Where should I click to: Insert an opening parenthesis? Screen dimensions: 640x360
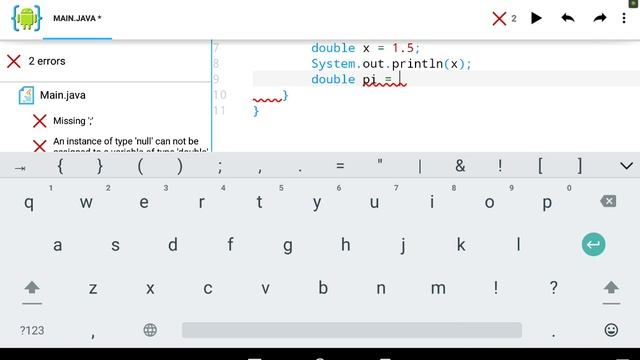tap(140, 166)
